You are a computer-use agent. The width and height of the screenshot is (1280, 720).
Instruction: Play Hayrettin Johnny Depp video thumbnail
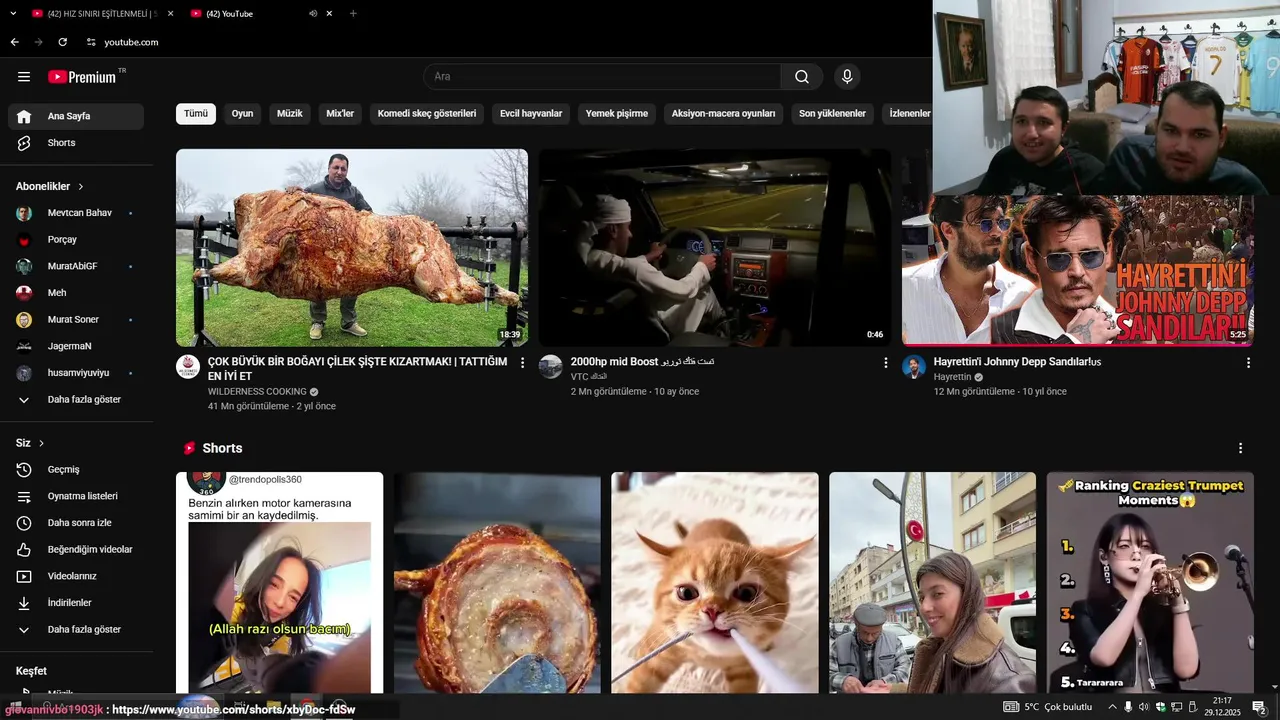coord(1078,271)
